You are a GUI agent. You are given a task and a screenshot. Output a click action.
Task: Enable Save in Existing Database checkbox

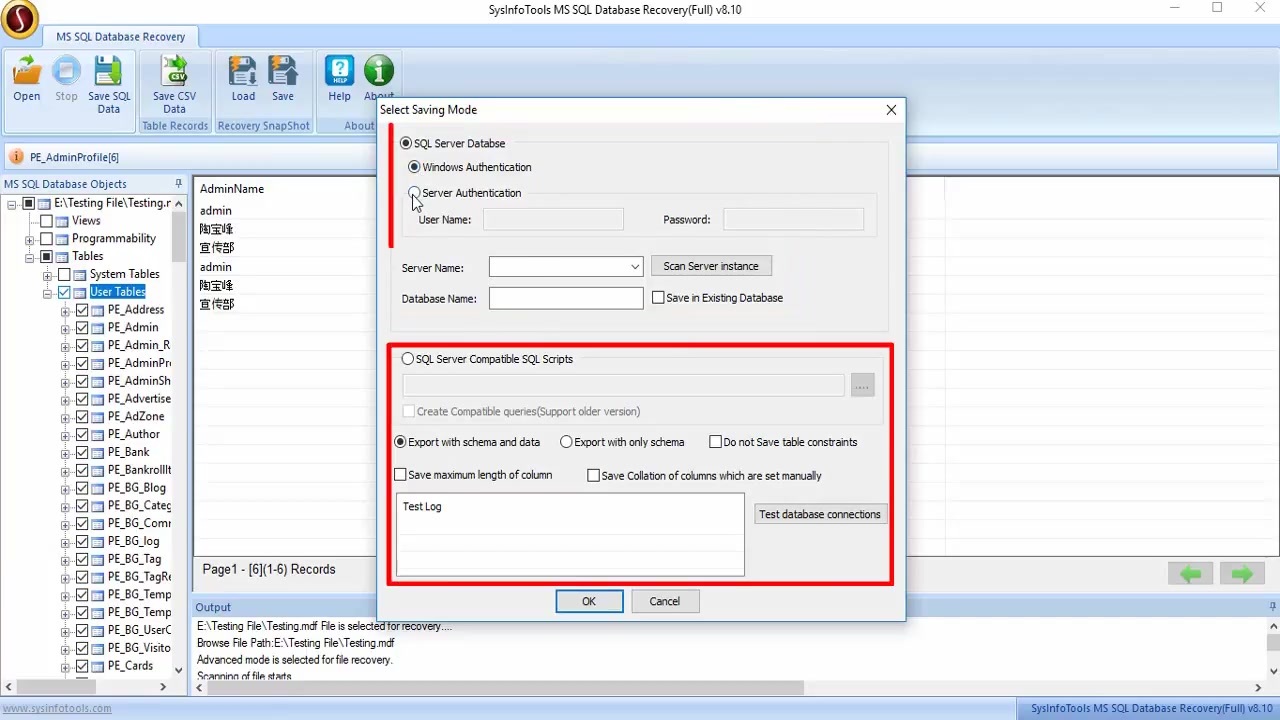(x=658, y=297)
